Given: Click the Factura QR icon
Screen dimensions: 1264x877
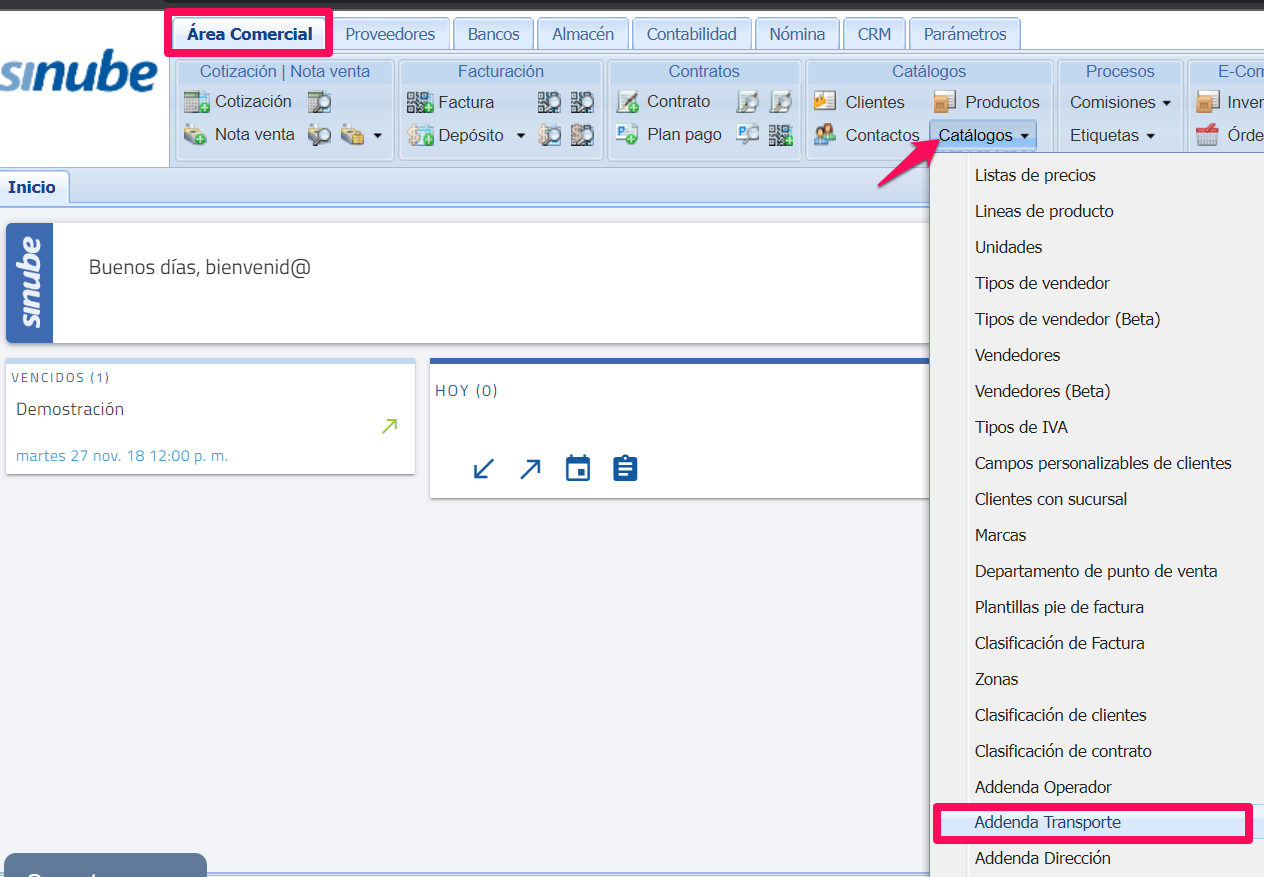Looking at the screenshot, I should pos(420,102).
